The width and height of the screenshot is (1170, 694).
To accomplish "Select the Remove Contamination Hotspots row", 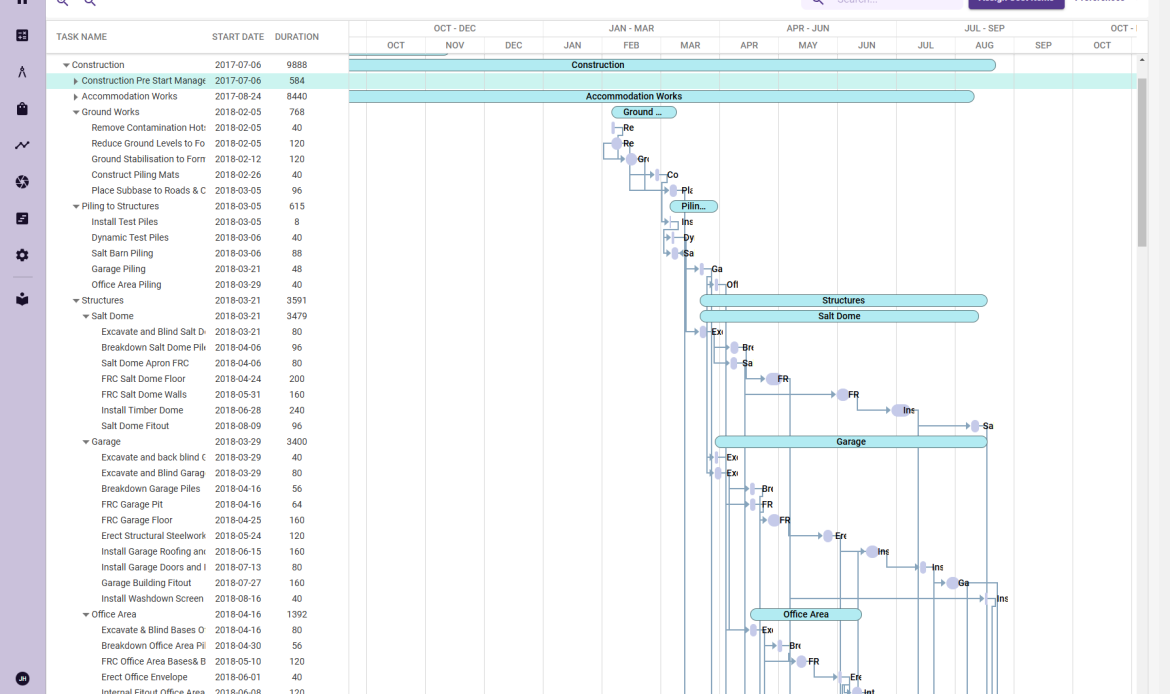I will (197, 128).
